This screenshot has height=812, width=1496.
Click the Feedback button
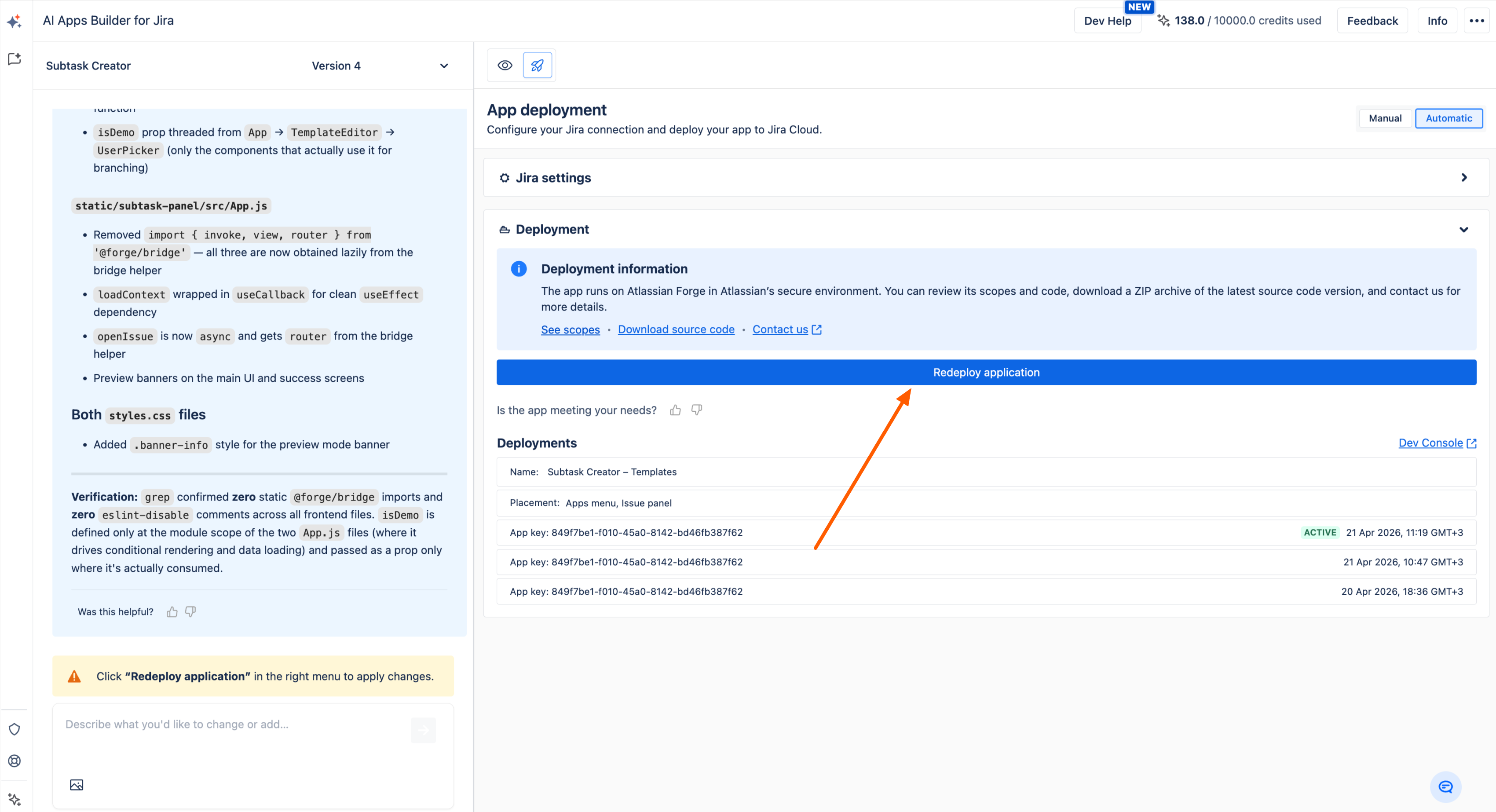coord(1372,21)
